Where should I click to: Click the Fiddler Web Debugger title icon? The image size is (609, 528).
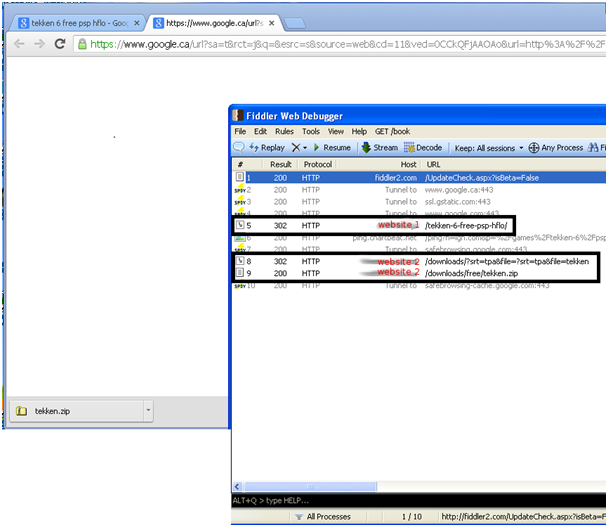point(238,115)
